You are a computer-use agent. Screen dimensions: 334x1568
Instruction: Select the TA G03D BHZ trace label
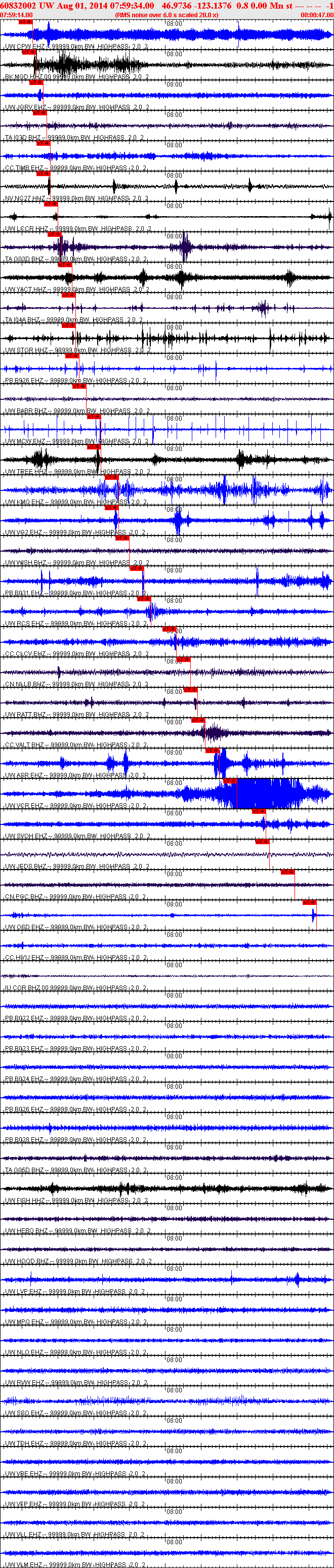click(75, 259)
